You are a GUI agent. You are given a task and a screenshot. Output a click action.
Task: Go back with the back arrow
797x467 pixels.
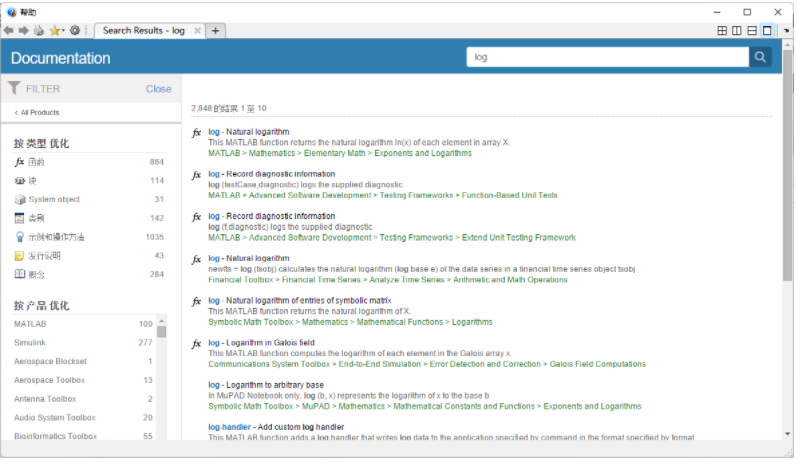pyautogui.click(x=9, y=30)
